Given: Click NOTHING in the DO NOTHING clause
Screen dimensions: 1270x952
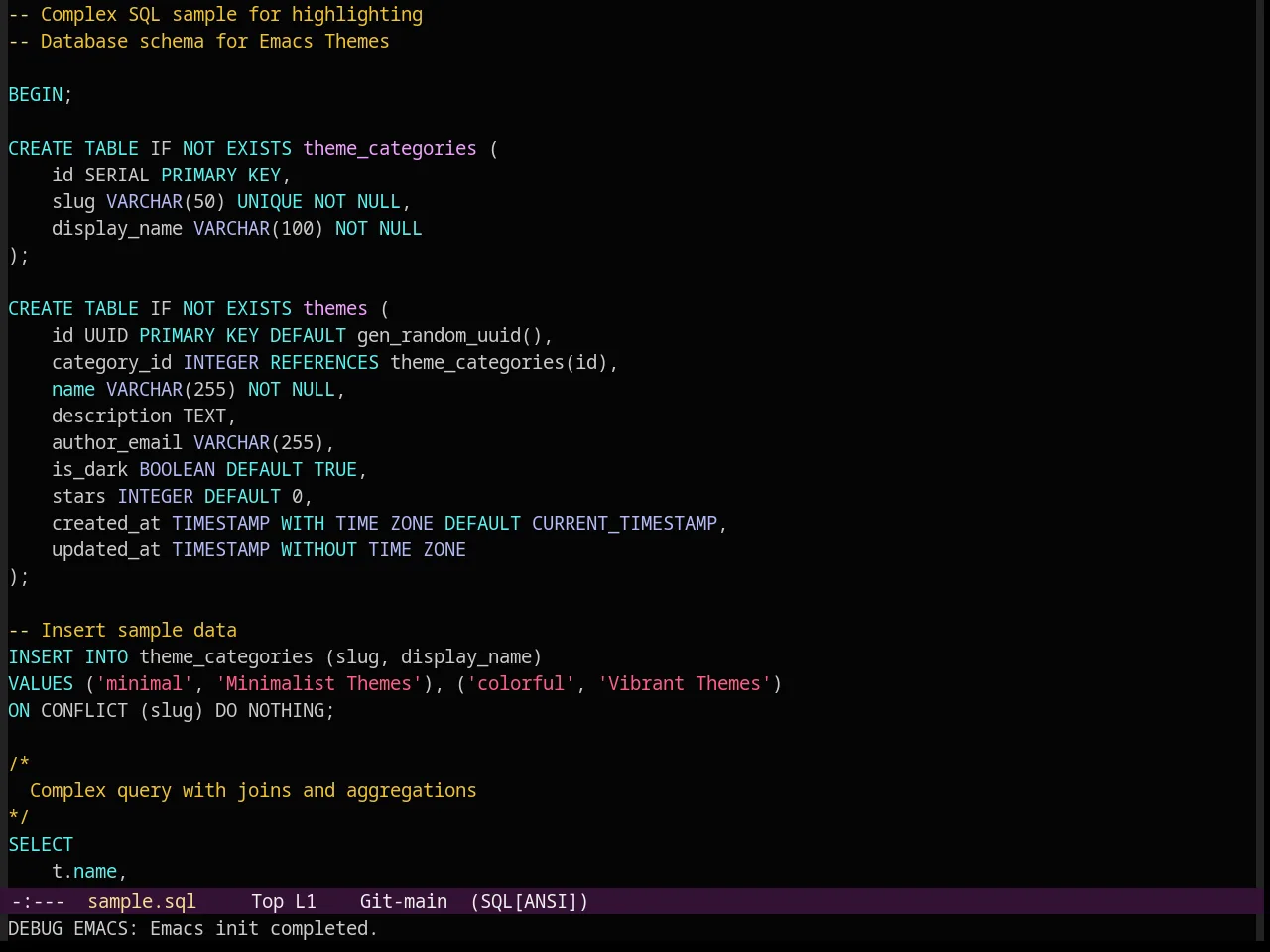Looking at the screenshot, I should (287, 710).
